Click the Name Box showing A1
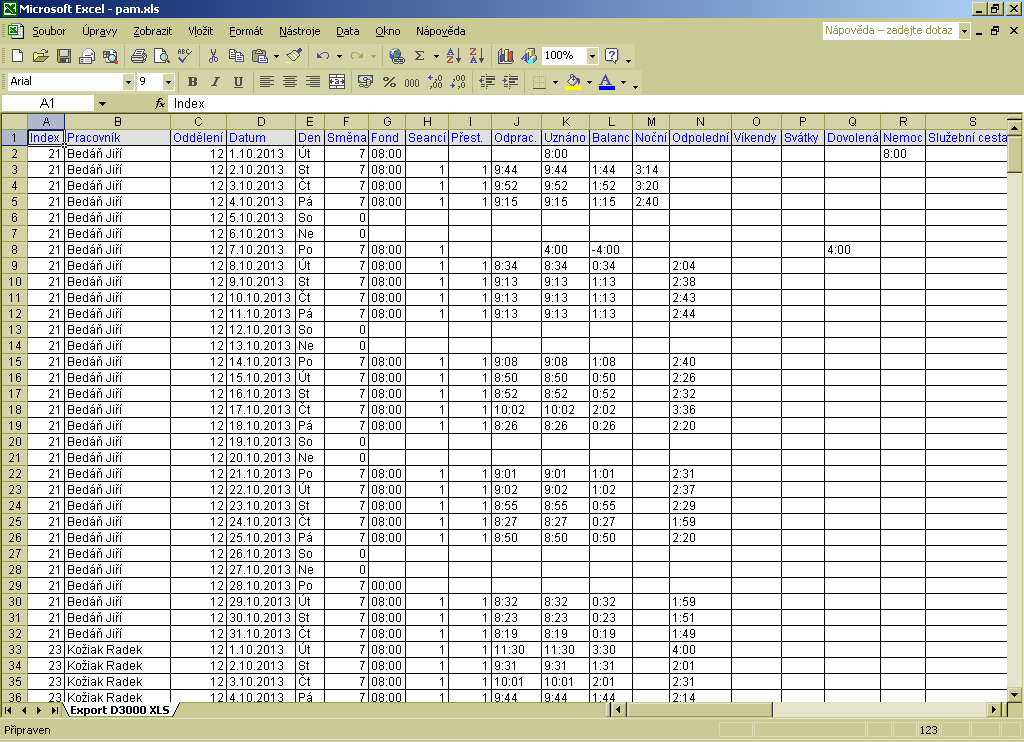Screen dimensions: 1024x742 coord(48,103)
